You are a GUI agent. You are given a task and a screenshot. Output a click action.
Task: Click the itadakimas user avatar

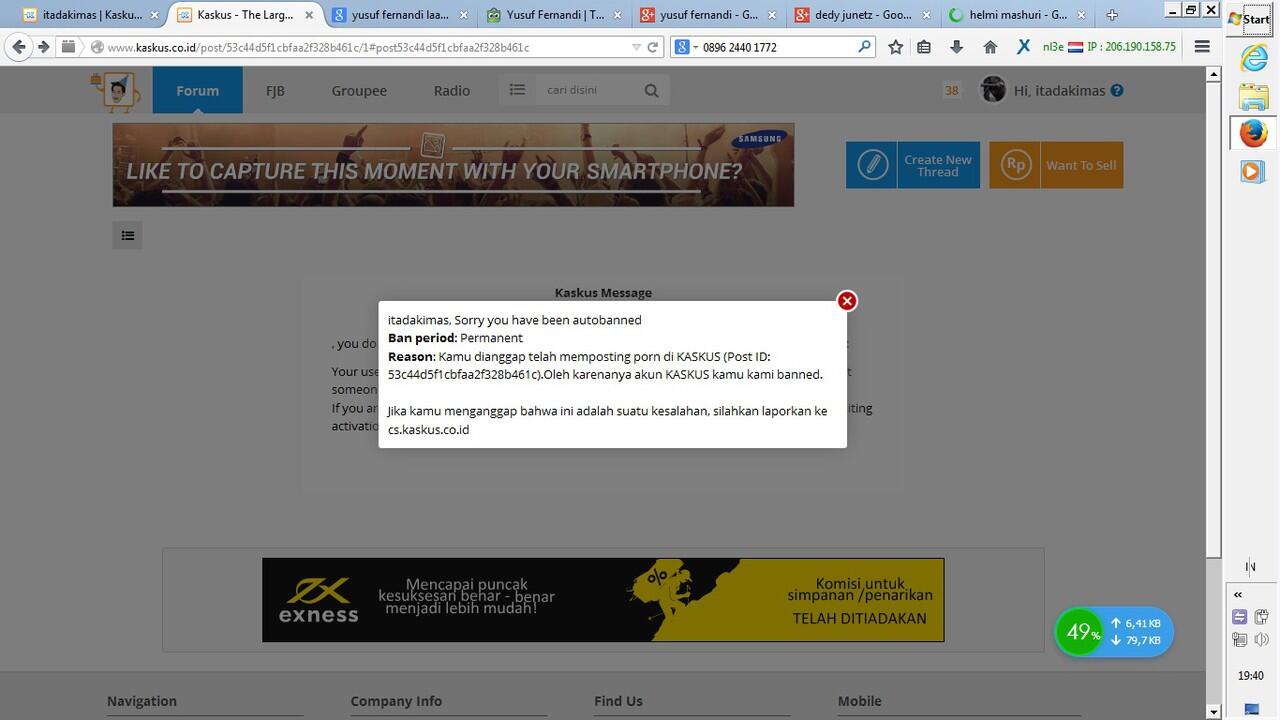click(993, 90)
